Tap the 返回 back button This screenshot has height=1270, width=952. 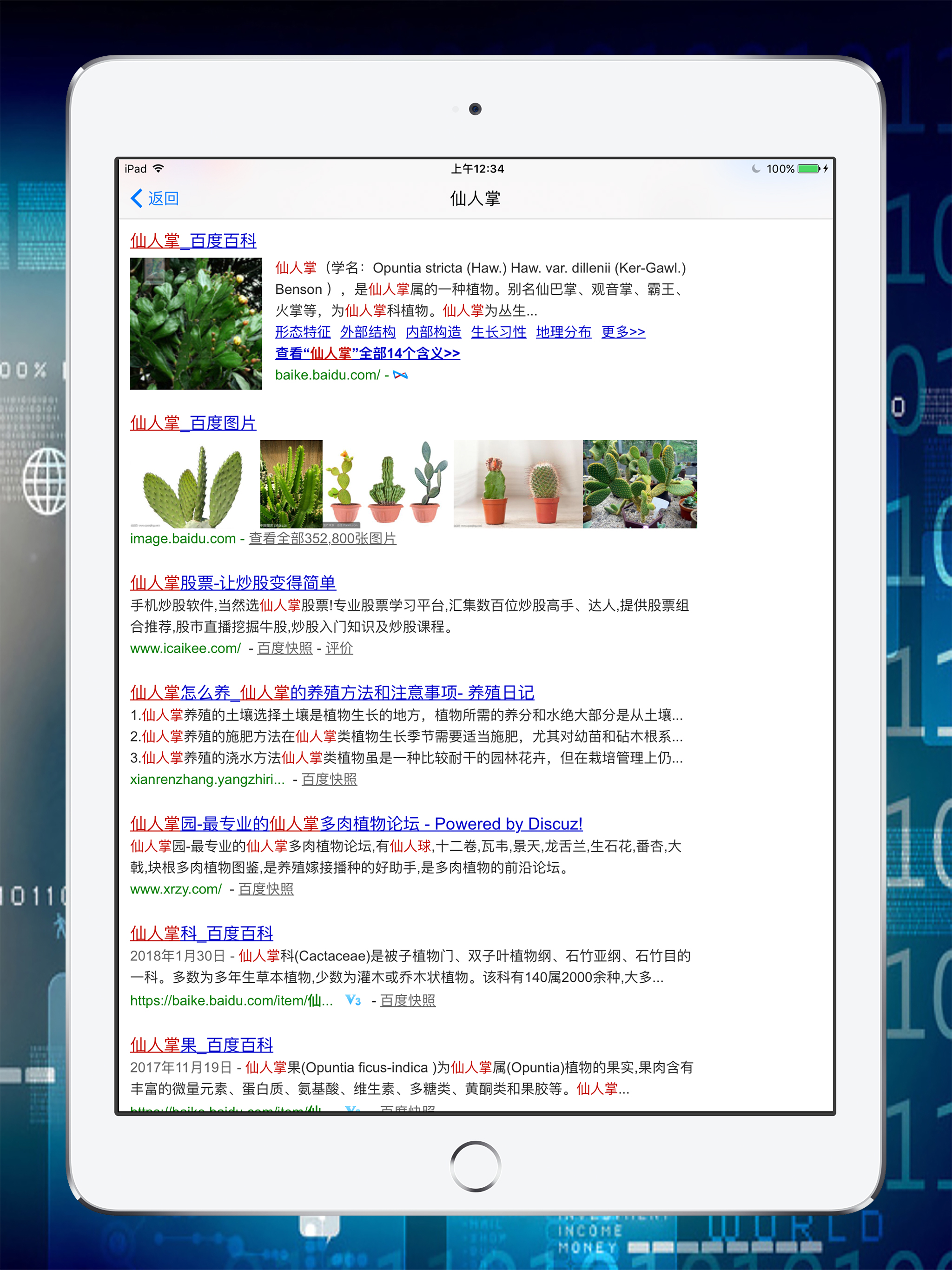(x=155, y=198)
